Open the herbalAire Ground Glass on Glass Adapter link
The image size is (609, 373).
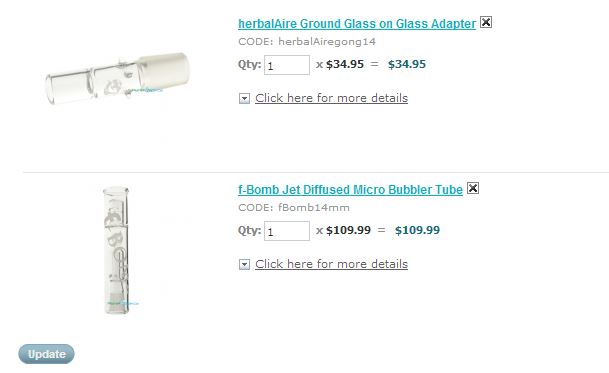[357, 24]
